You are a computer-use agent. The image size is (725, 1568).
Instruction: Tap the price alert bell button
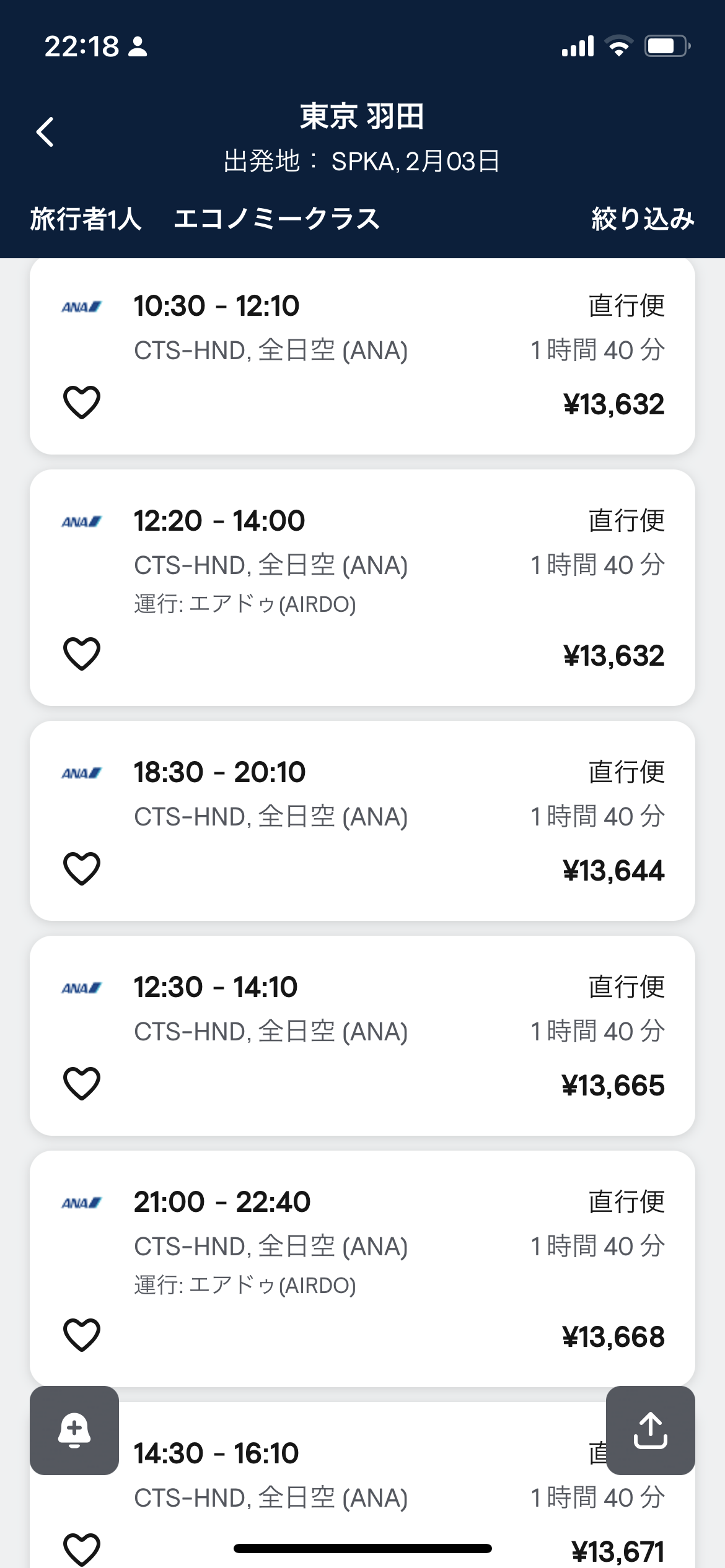(x=74, y=1430)
